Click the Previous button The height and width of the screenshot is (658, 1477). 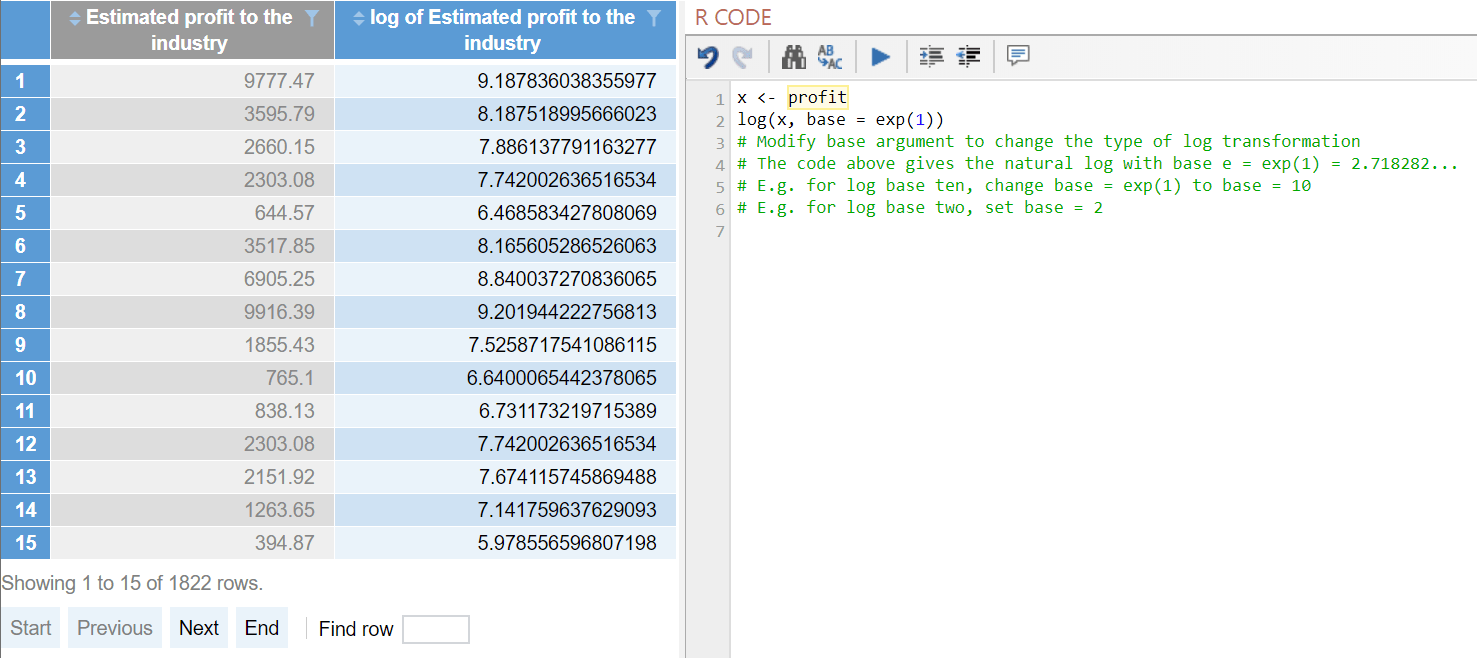(x=114, y=627)
